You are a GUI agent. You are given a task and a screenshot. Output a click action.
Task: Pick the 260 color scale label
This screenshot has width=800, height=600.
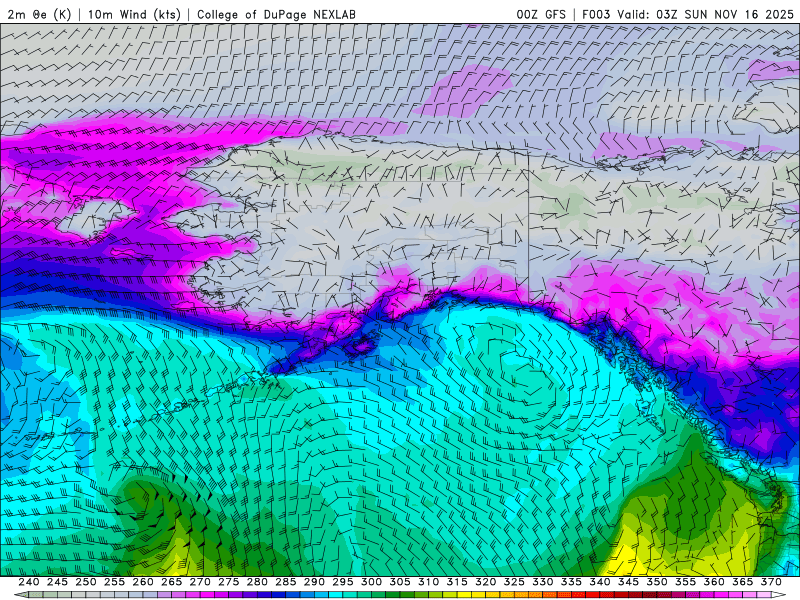click(143, 582)
